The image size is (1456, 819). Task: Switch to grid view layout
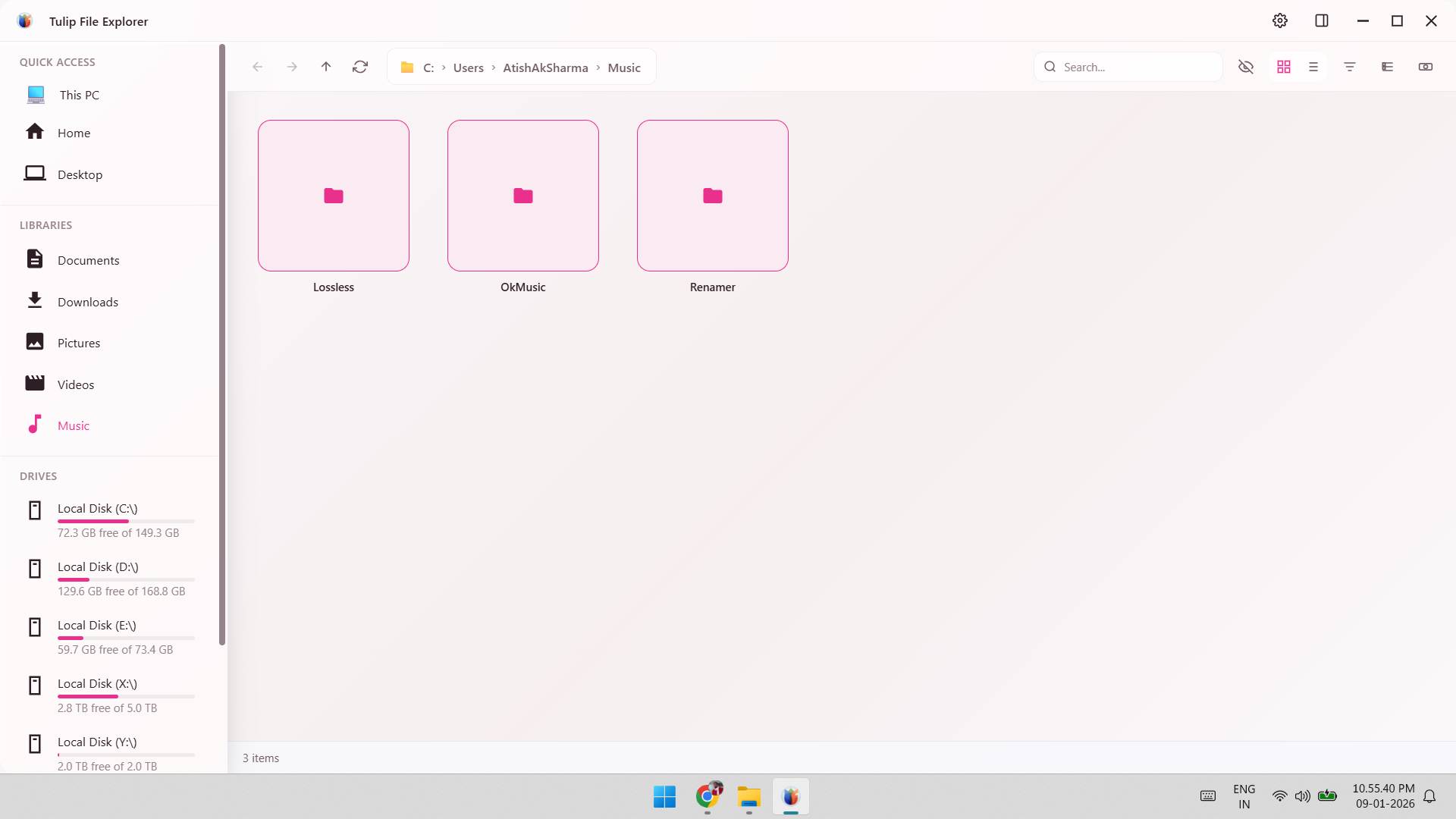click(x=1283, y=67)
